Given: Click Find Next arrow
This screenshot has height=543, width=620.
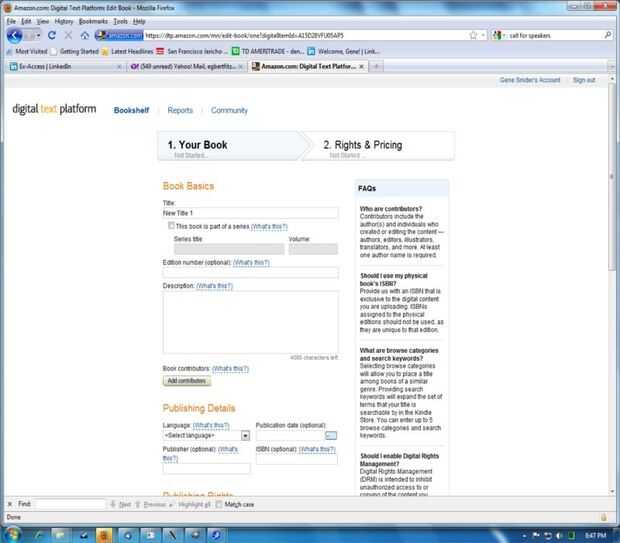Looking at the screenshot, I should 121,505.
